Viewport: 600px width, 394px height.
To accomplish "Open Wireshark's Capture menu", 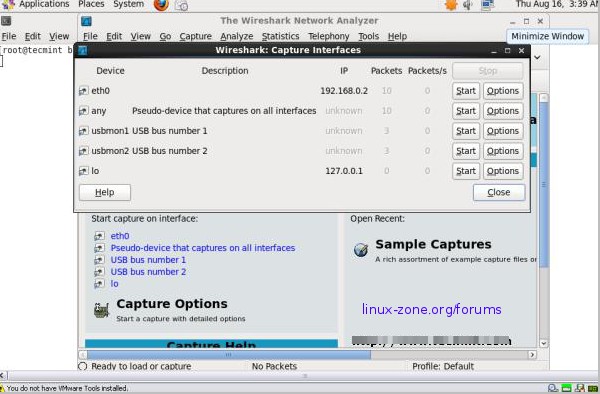I will pos(196,36).
